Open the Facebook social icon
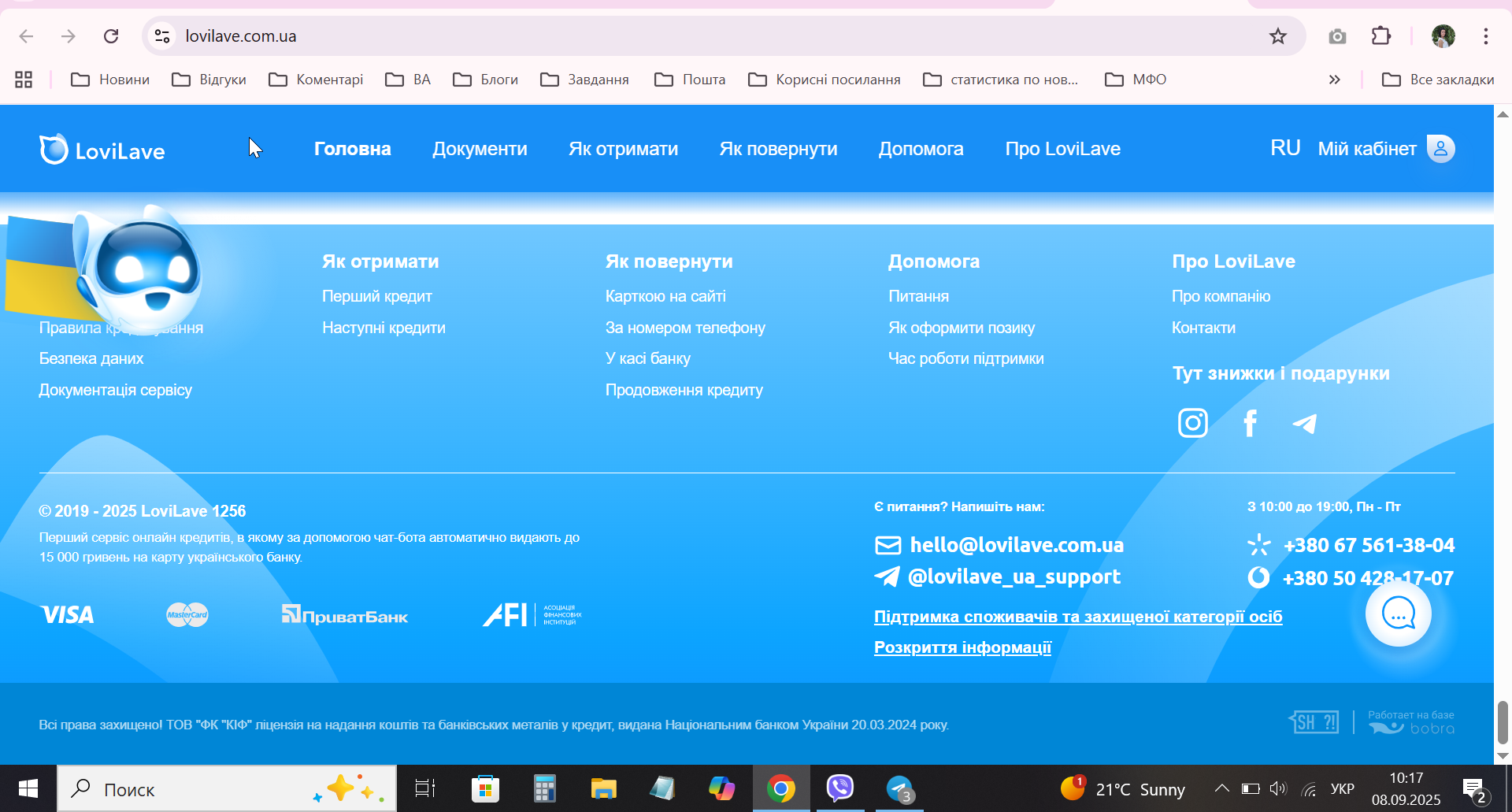This screenshot has height=812, width=1512. click(1250, 423)
